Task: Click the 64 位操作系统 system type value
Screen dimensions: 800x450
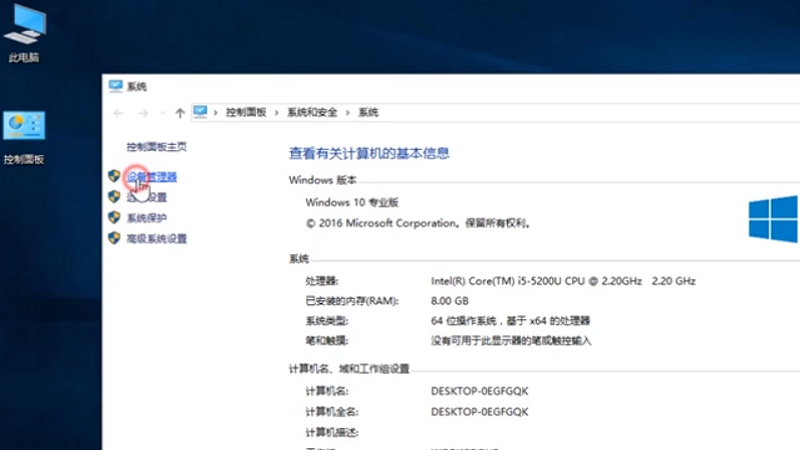Action: coord(510,321)
